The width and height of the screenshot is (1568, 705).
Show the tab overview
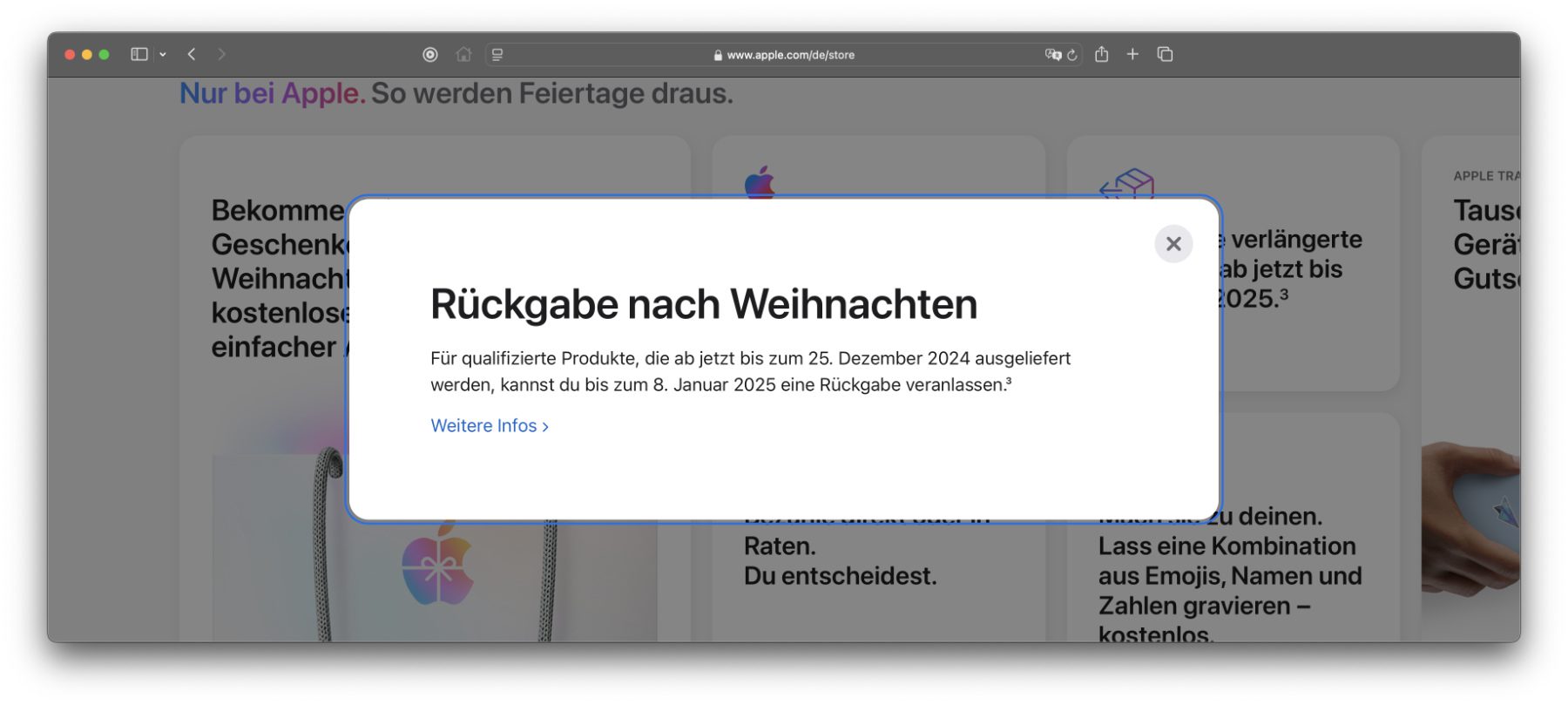coord(1165,54)
